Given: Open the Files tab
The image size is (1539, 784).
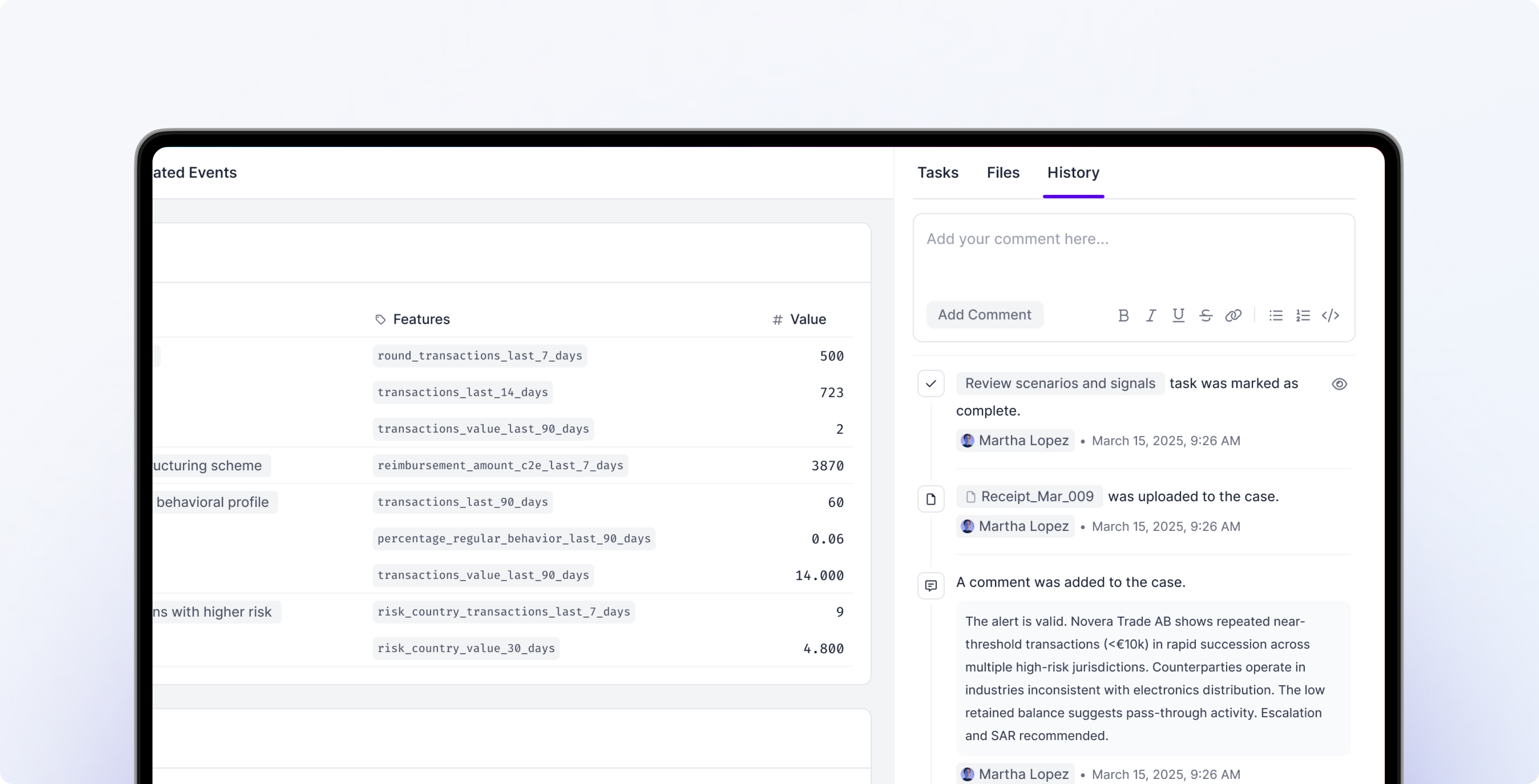Looking at the screenshot, I should click(x=1003, y=173).
